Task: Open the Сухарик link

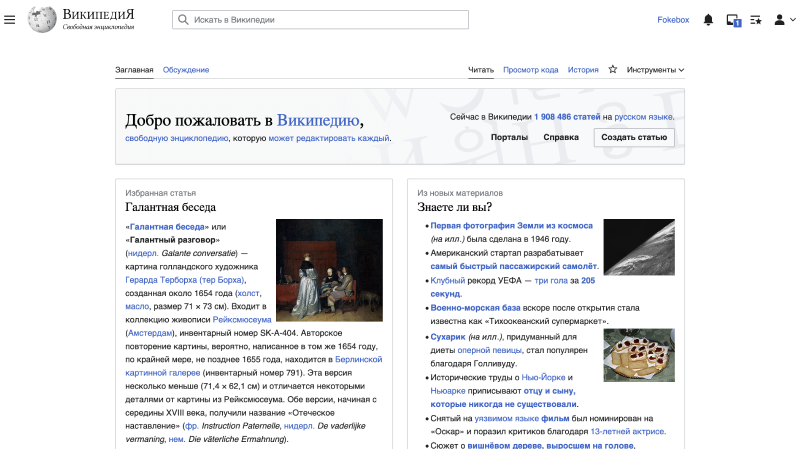Action: pos(448,337)
